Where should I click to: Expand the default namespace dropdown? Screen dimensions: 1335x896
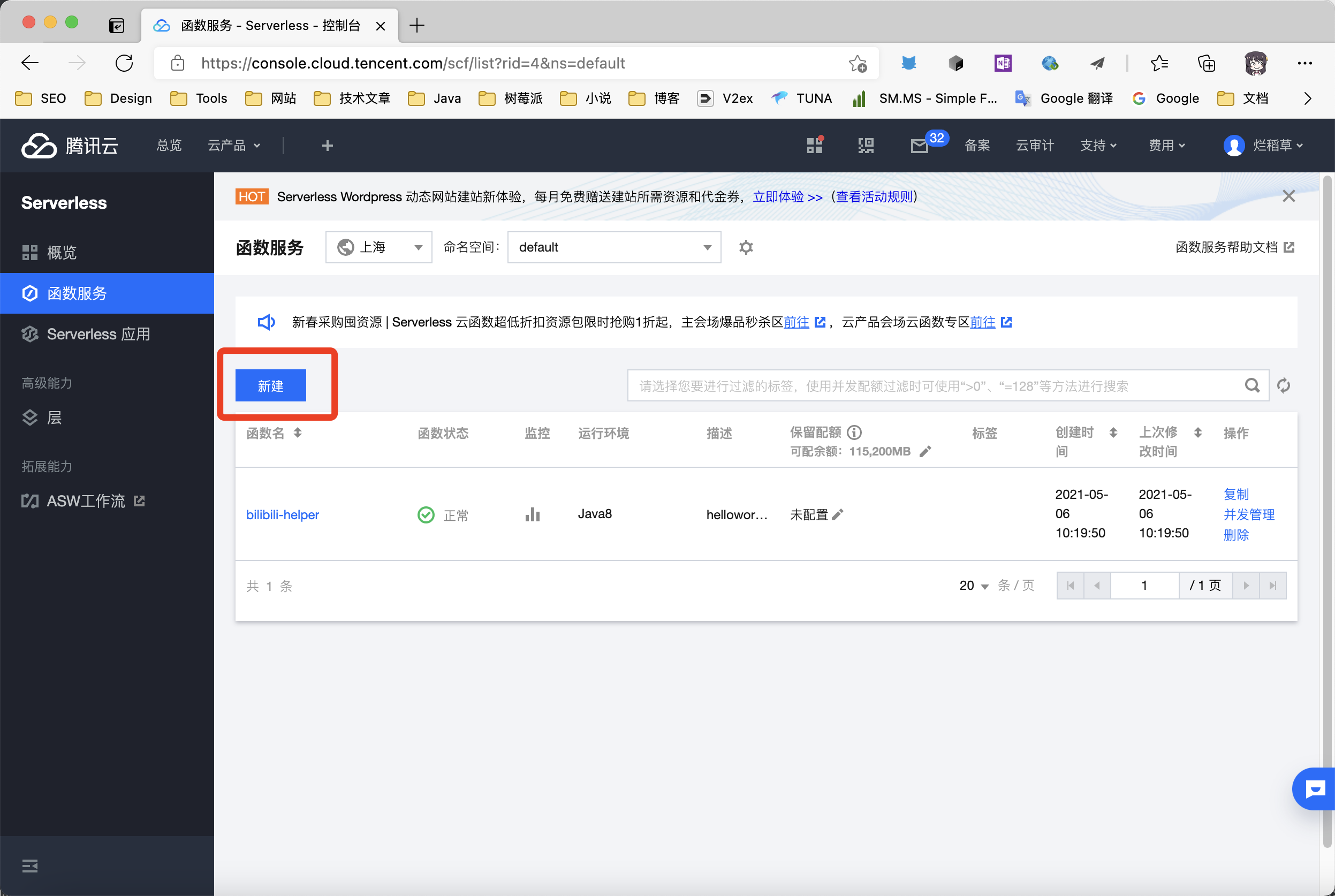pos(615,247)
